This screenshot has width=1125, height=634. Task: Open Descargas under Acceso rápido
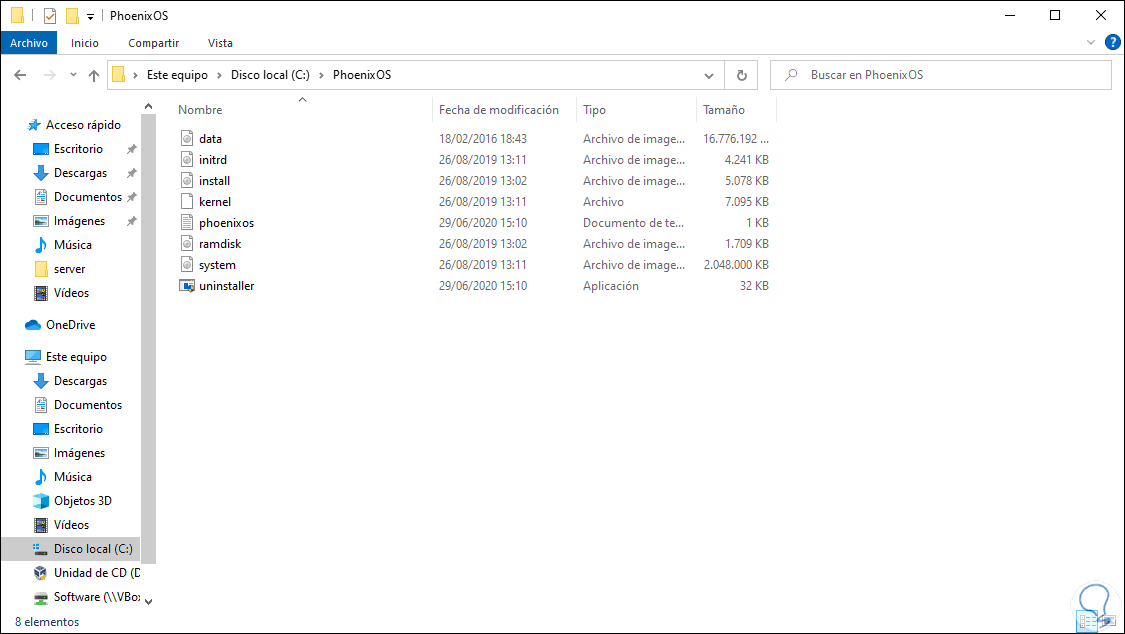tap(70, 173)
